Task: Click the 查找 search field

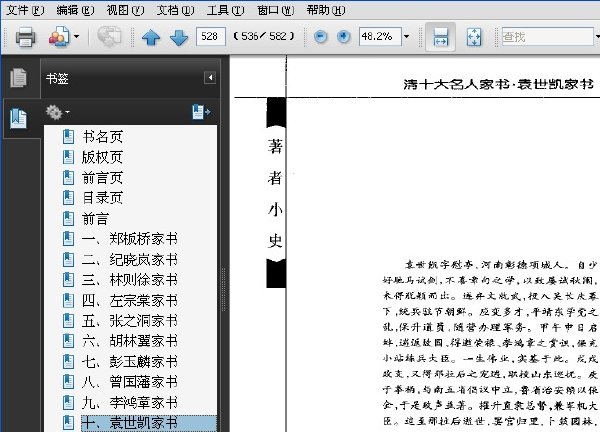Action: click(548, 37)
